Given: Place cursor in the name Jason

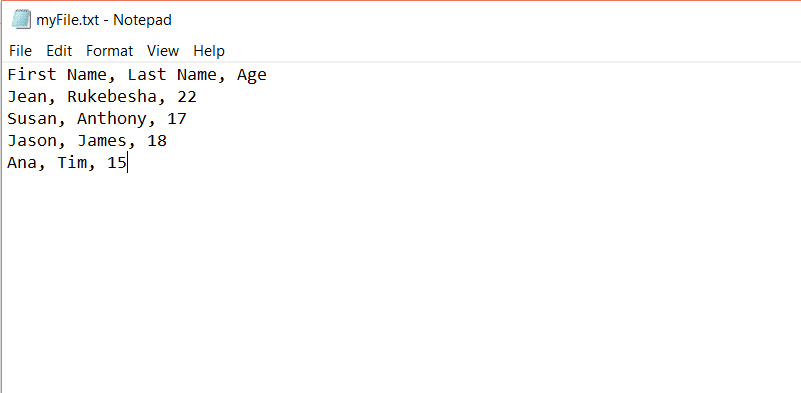Looking at the screenshot, I should click(x=32, y=141).
